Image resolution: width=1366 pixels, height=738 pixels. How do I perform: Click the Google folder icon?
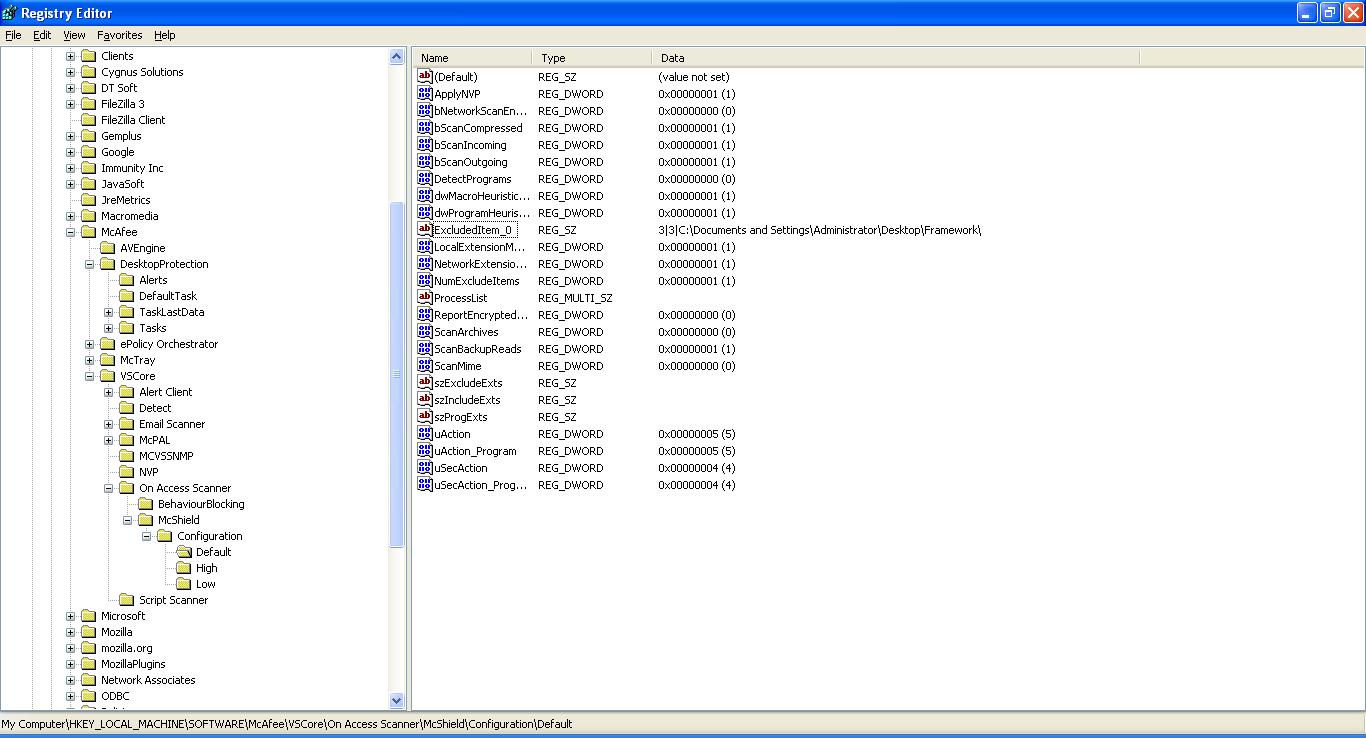pyautogui.click(x=88, y=152)
